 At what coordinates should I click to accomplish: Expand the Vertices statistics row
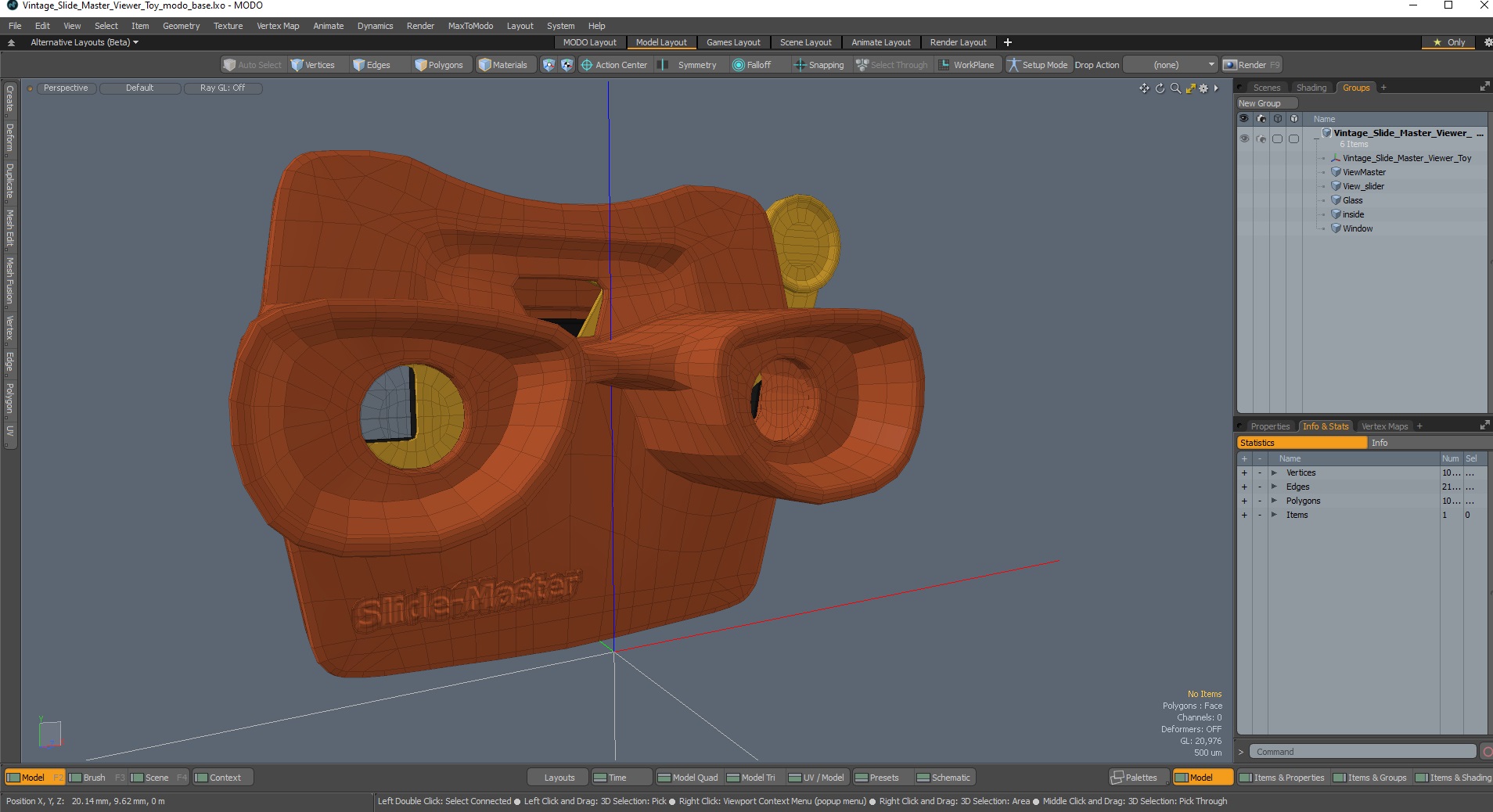pos(1274,472)
